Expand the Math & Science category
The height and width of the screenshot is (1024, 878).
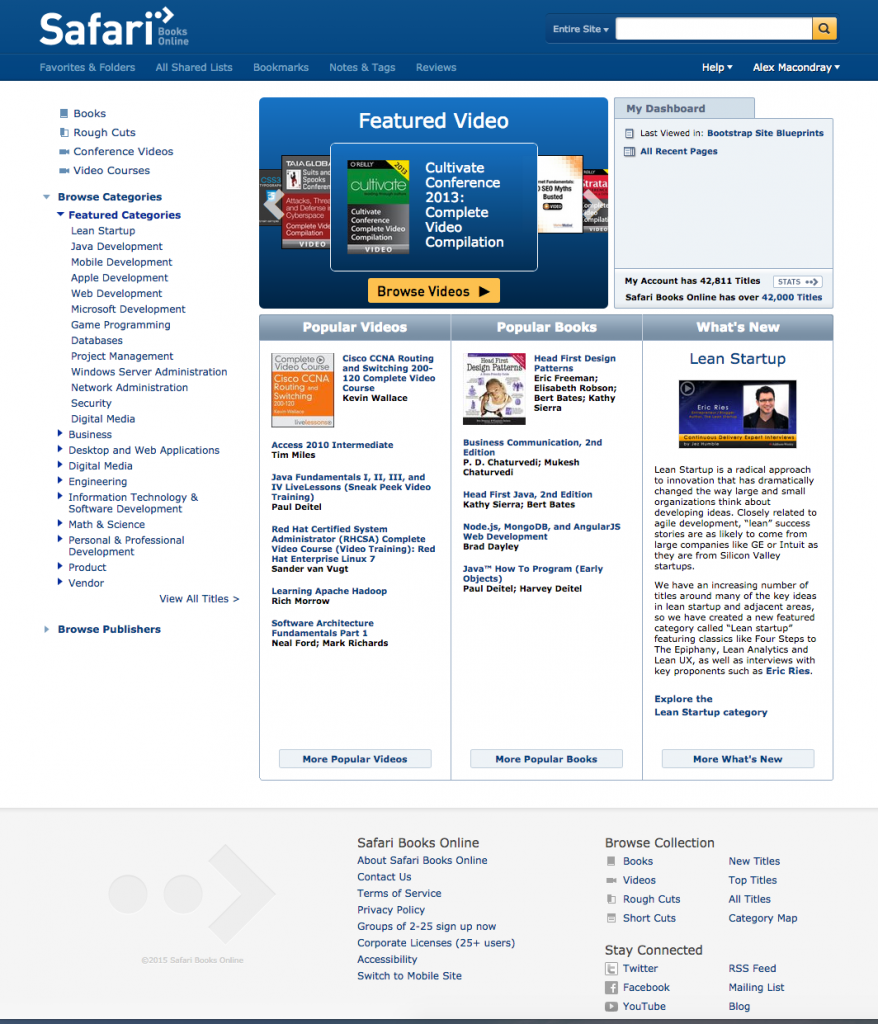[60, 524]
